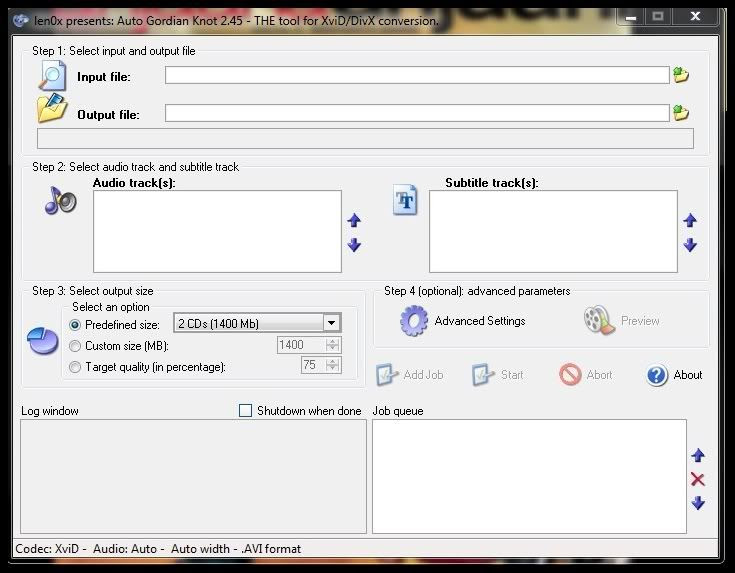The image size is (735, 573).
Task: Click Abort button text
Action: pos(600,375)
